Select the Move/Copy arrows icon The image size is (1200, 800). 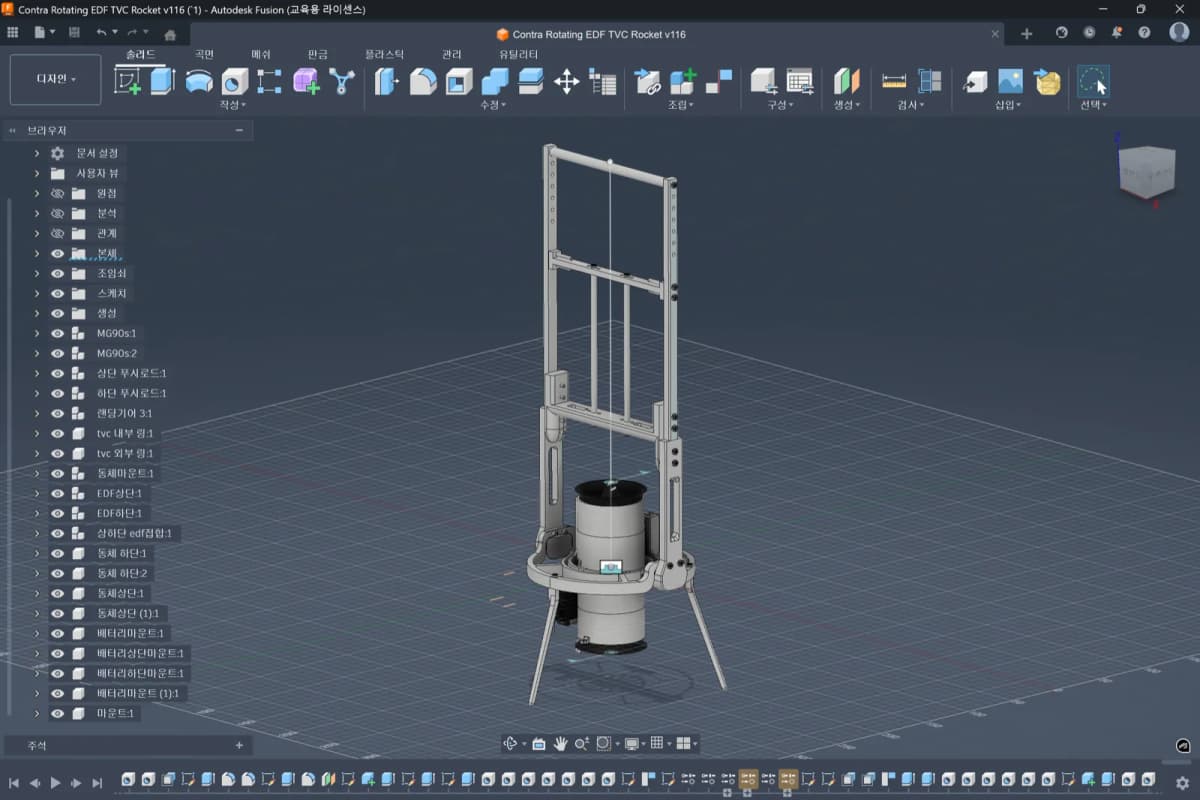tap(567, 81)
